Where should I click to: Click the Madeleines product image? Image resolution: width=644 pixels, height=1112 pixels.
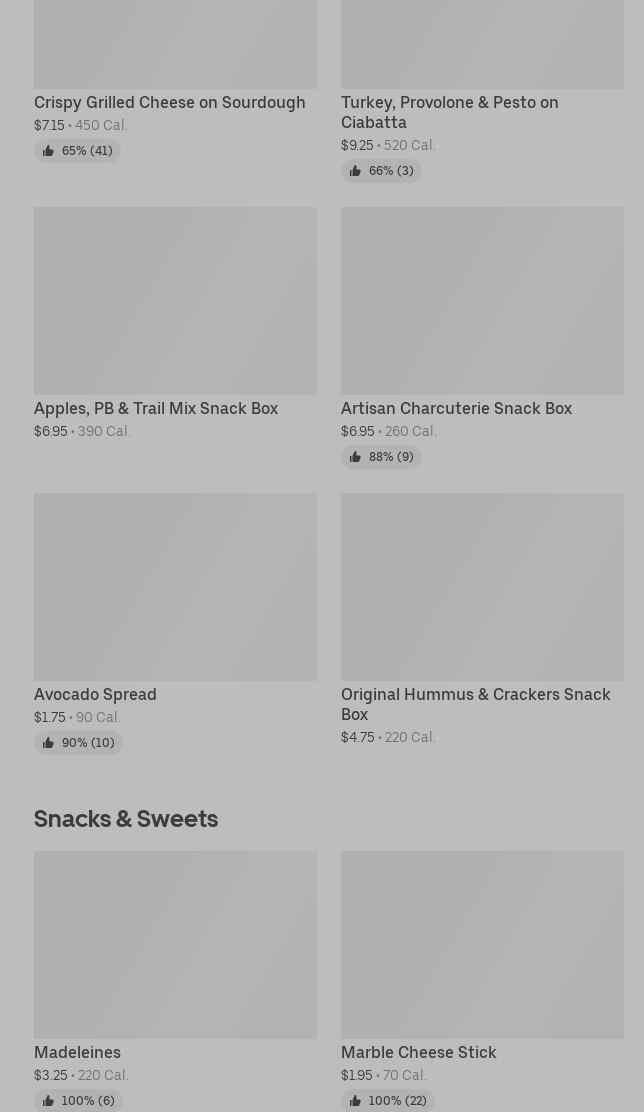[175, 944]
